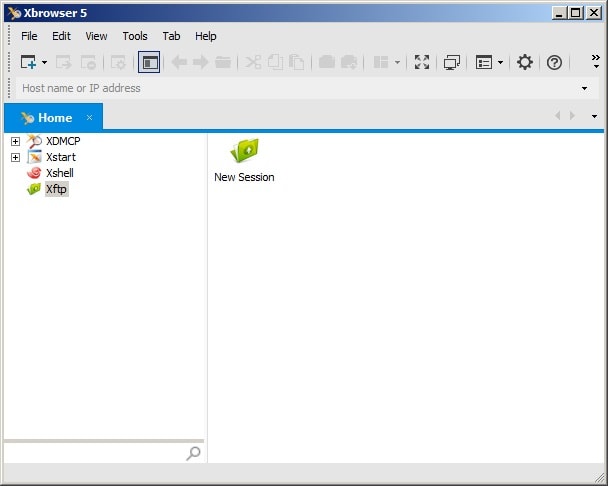This screenshot has width=608, height=486.
Task: Click the disabled disconnect session icon
Action: pos(88,62)
